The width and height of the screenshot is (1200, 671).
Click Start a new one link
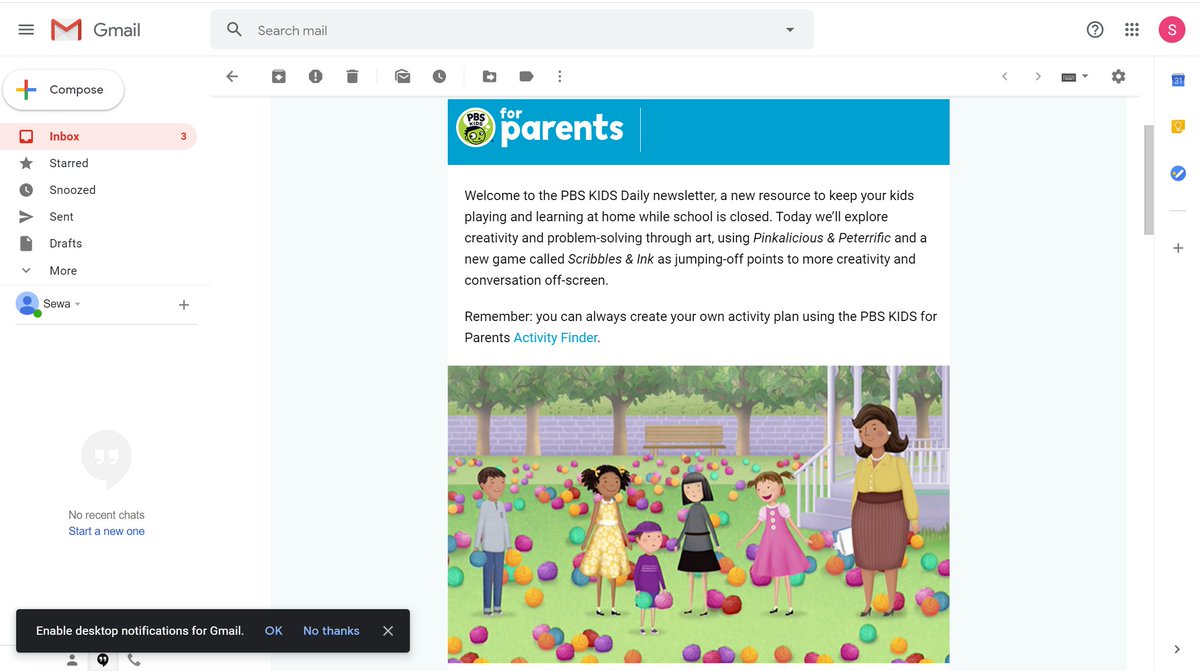[106, 532]
